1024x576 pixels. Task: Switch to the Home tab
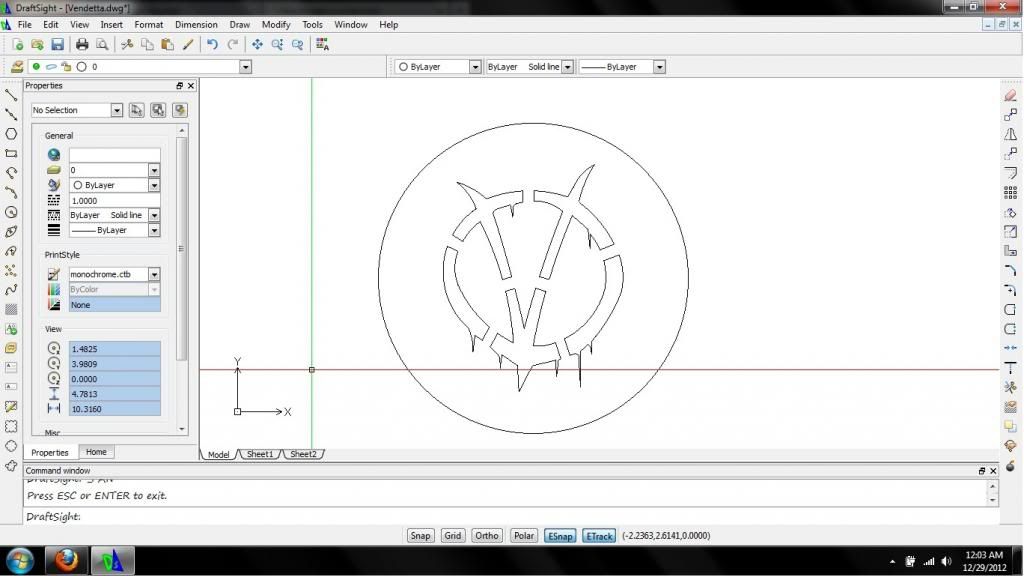pos(96,452)
